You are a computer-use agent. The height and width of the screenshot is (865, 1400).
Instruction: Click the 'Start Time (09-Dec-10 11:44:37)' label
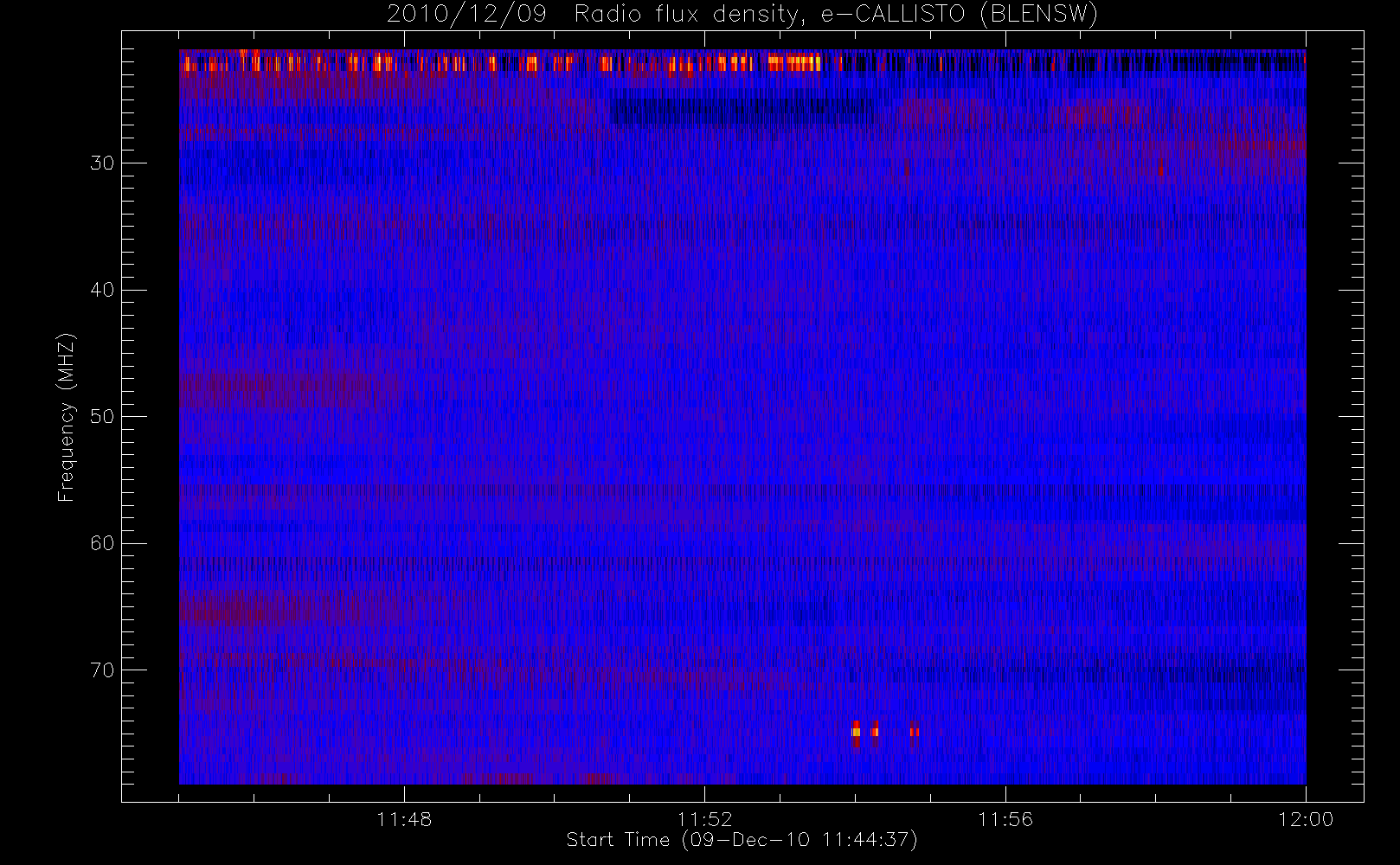(x=742, y=840)
